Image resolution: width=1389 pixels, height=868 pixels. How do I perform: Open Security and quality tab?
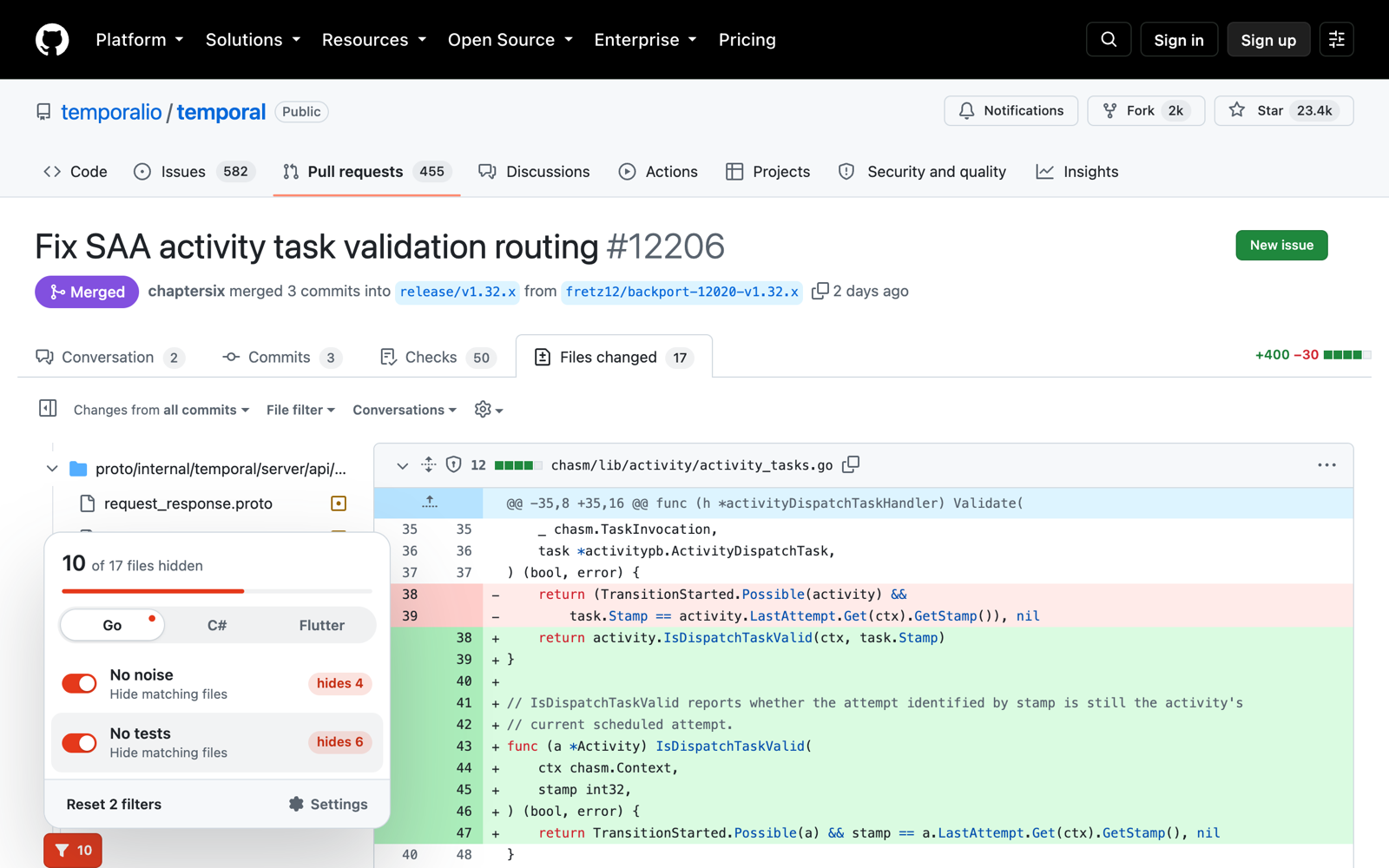(x=922, y=172)
